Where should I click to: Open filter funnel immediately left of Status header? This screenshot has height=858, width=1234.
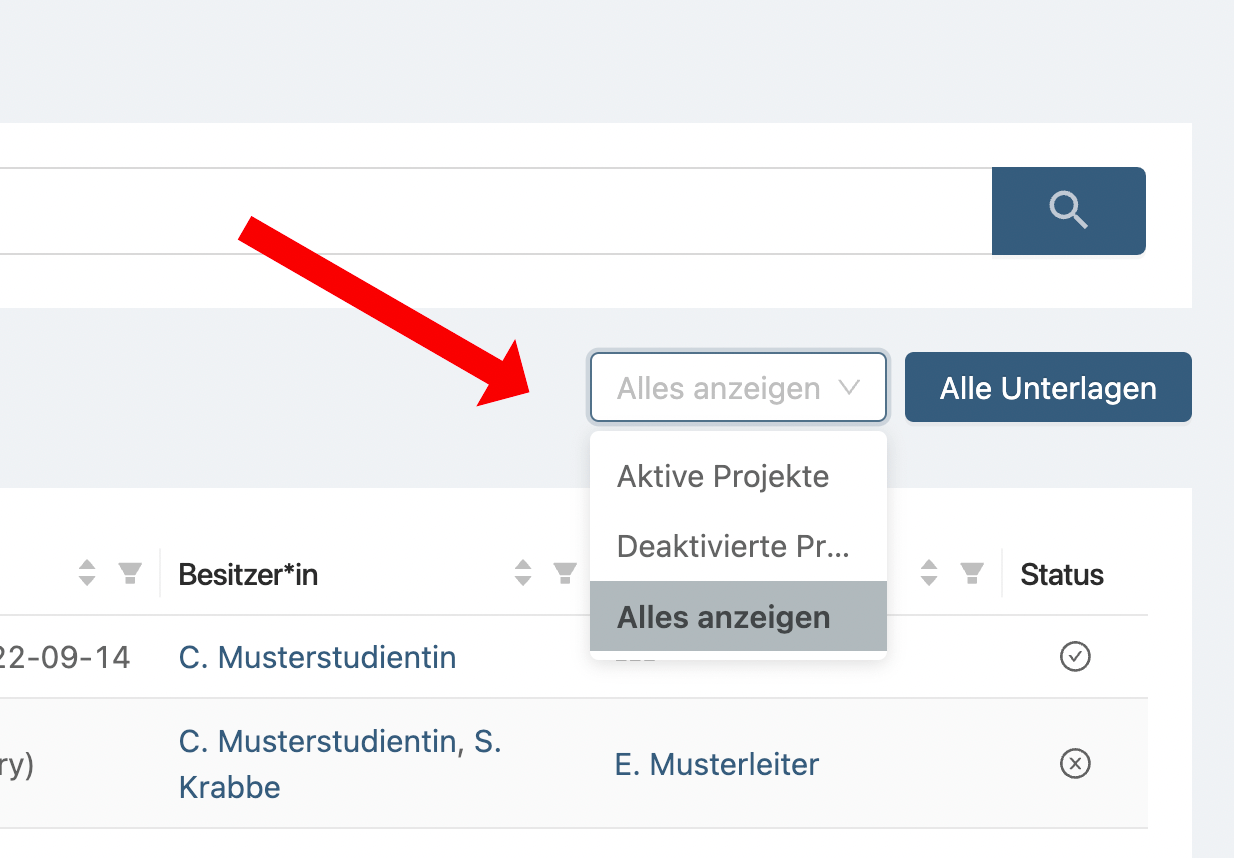[x=971, y=573]
